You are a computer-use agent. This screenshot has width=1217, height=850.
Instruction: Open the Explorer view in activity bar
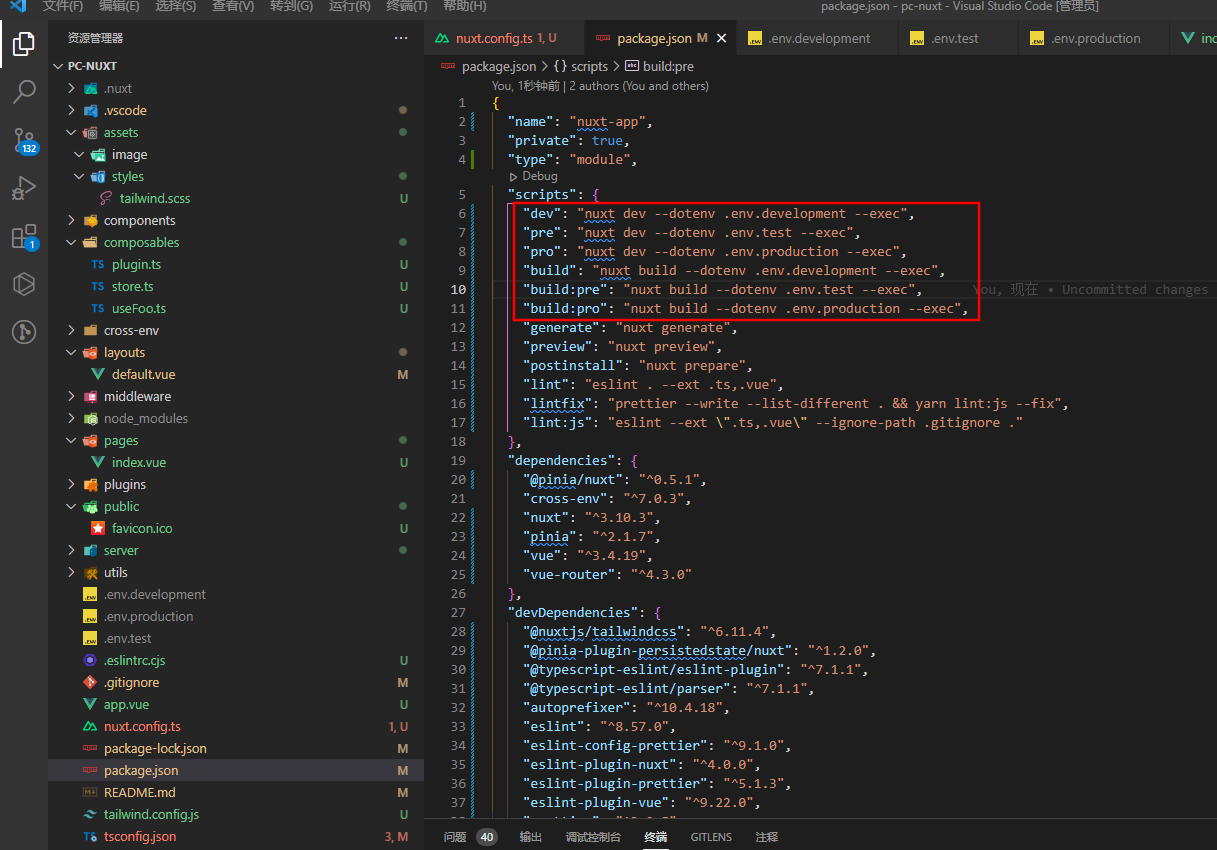(x=23, y=44)
